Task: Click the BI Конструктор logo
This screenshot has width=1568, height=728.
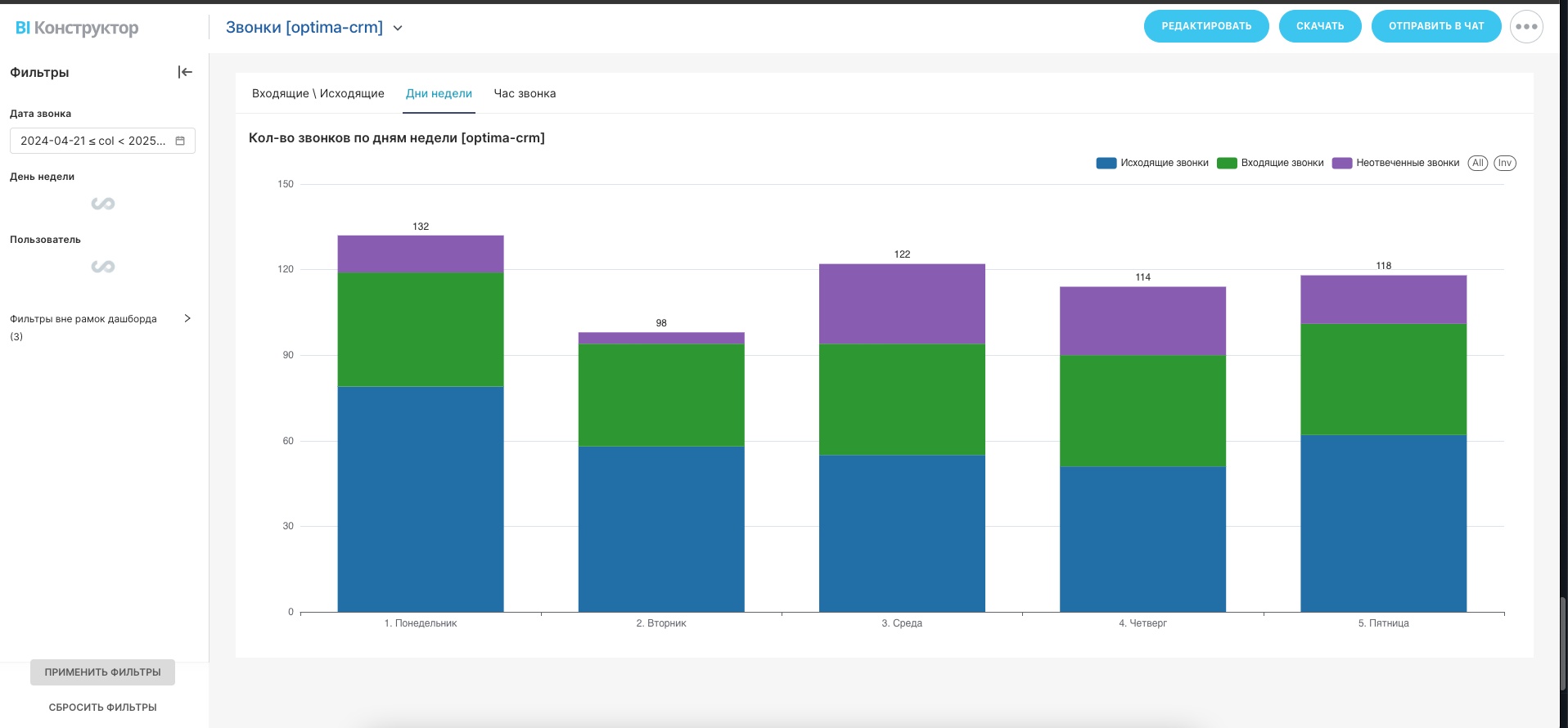Action: pos(77,28)
